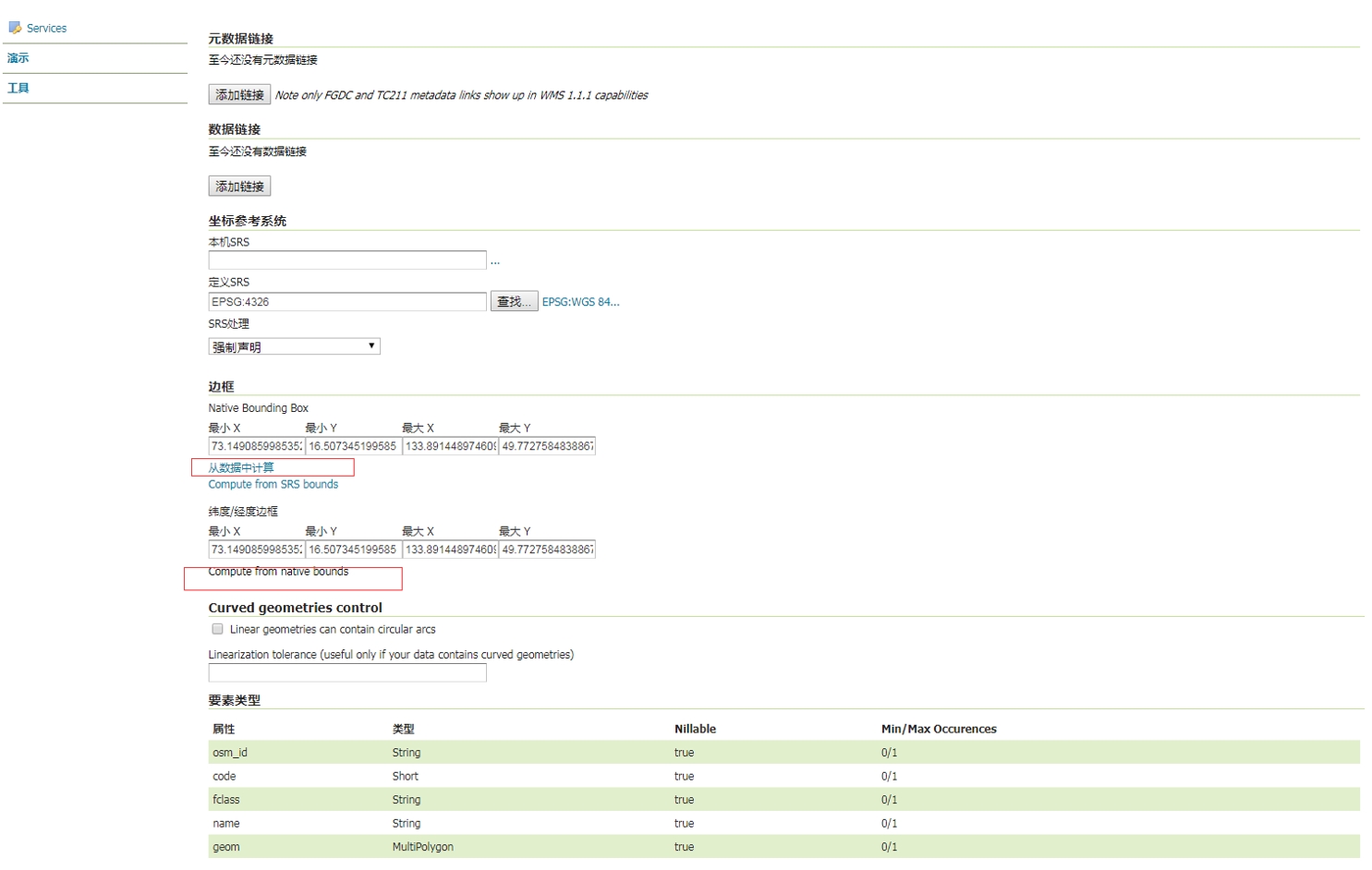Screen dimensions: 1372x870
Task: Enable linear geometries circular arcs checkbox
Action: 217,629
